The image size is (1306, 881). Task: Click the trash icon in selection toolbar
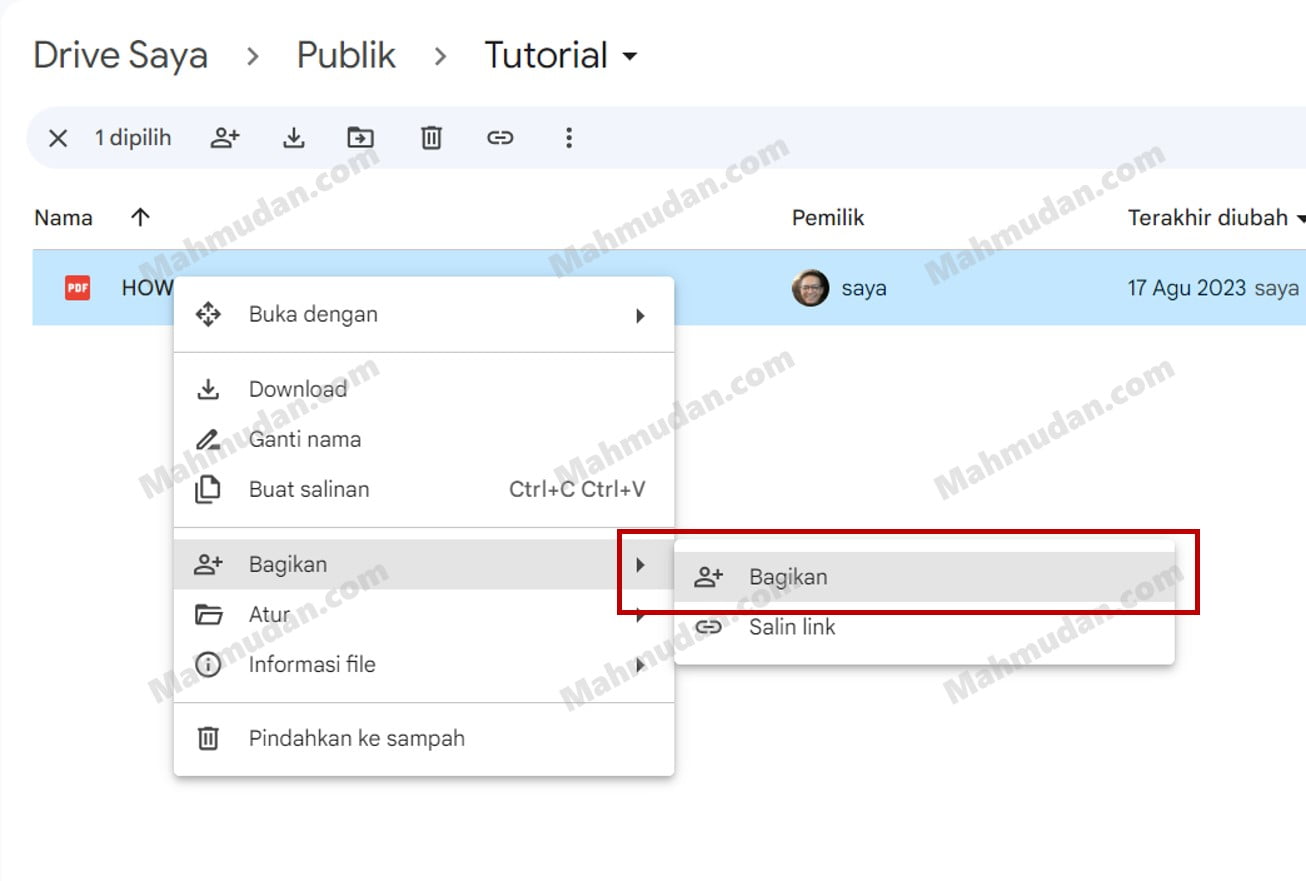pos(431,138)
